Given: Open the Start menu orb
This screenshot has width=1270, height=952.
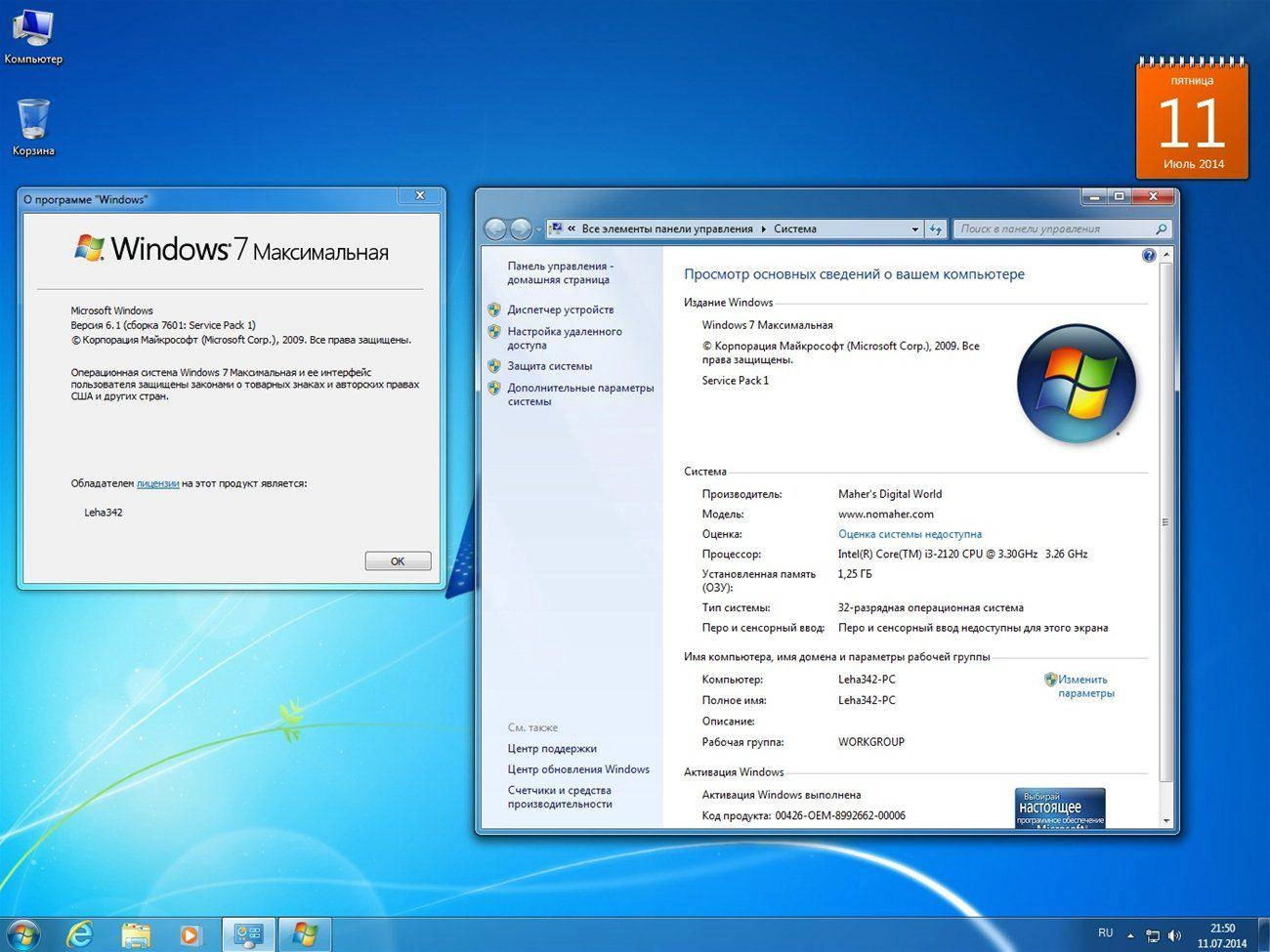Looking at the screenshot, I should click(21, 934).
